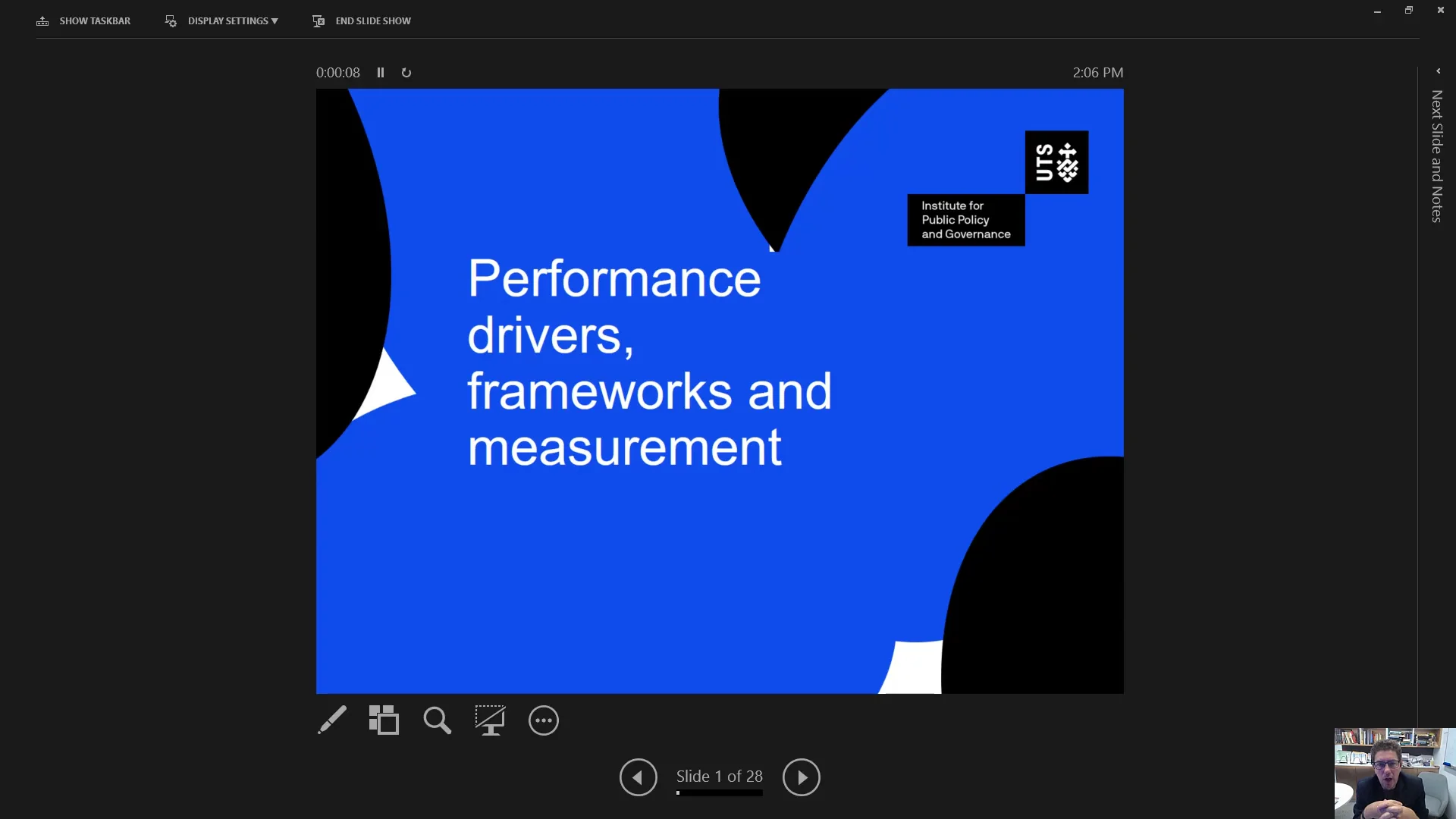
Task: Select the Zoom into slide tool
Action: coord(437,720)
